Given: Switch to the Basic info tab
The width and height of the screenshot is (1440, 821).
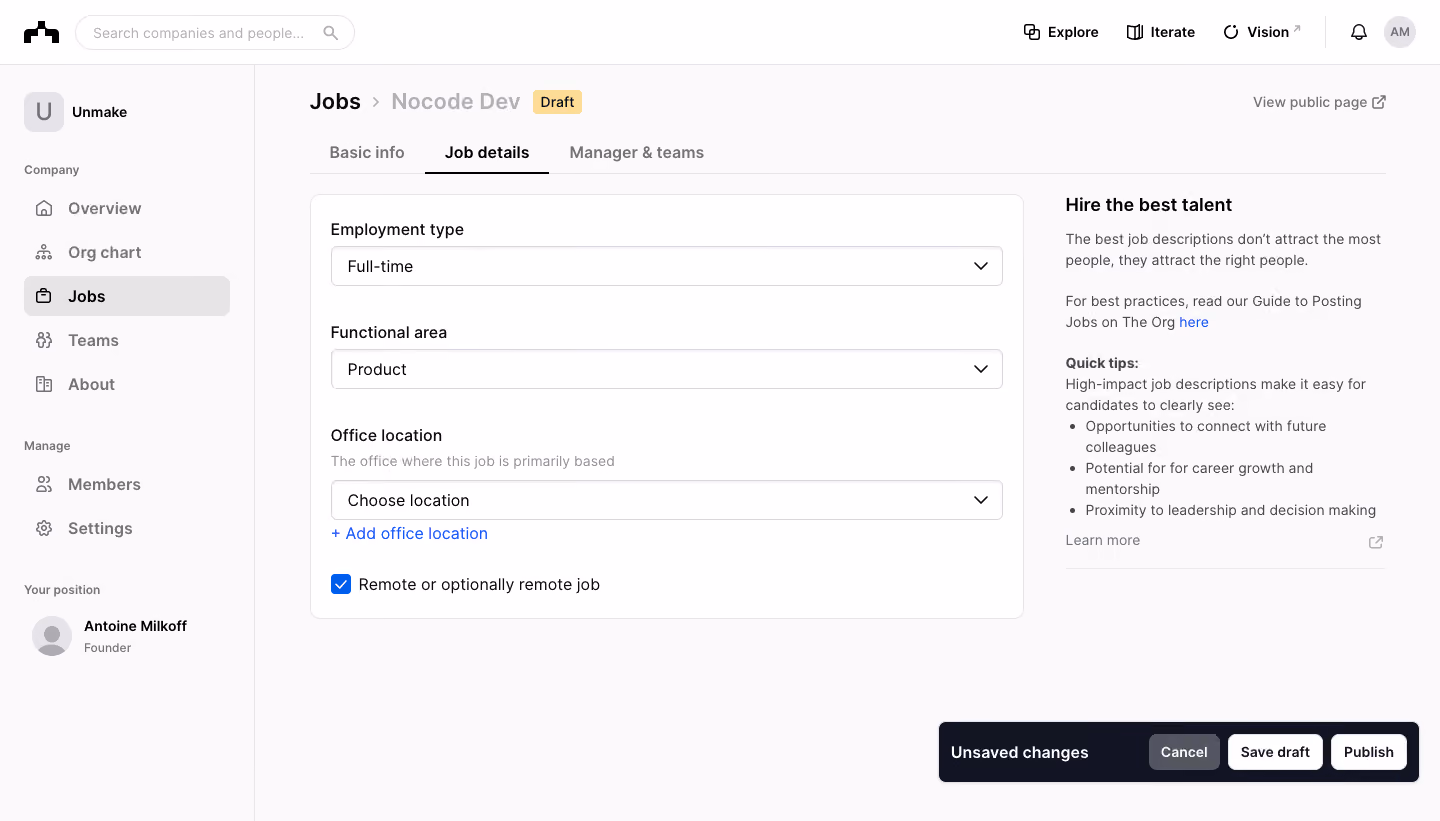Looking at the screenshot, I should click(x=367, y=152).
